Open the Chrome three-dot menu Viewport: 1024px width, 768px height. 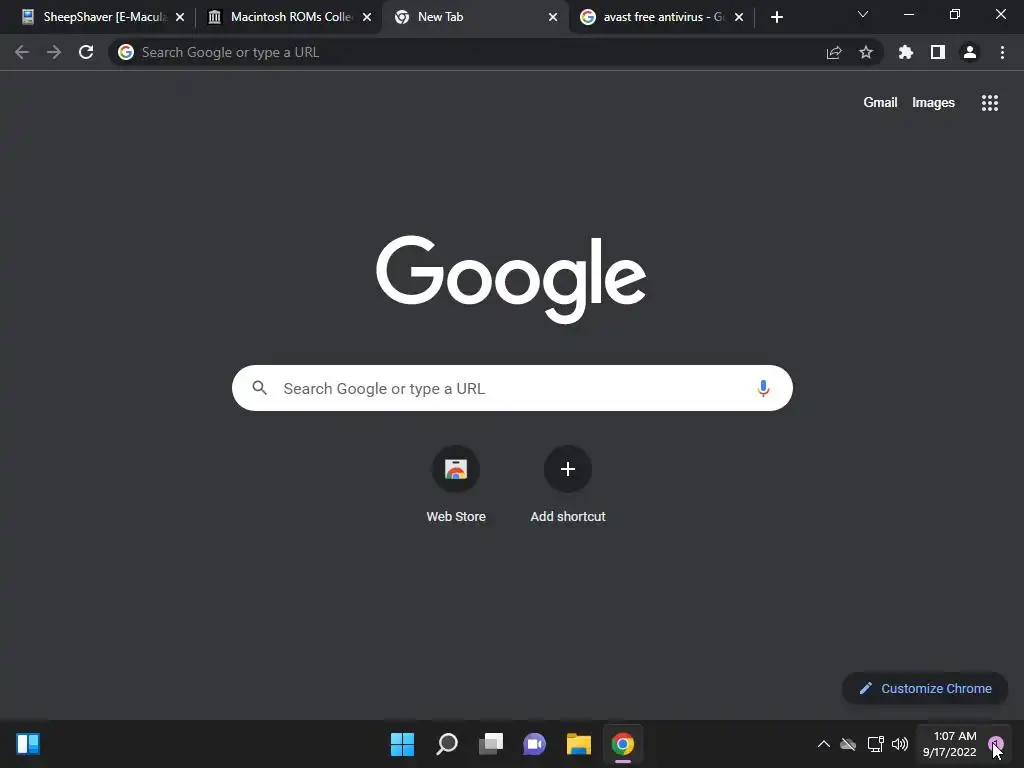pos(1002,52)
